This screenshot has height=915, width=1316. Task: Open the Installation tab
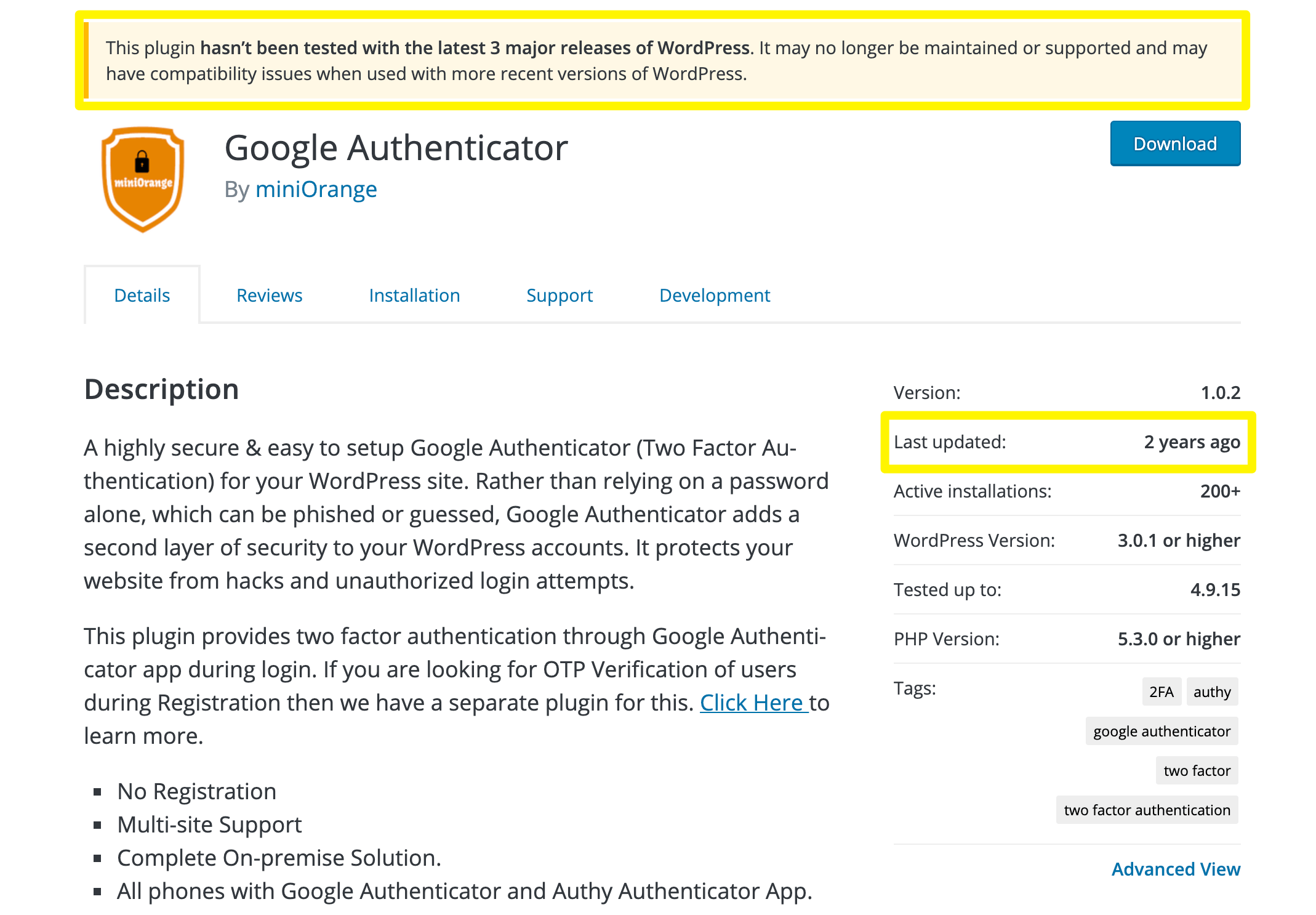click(414, 296)
